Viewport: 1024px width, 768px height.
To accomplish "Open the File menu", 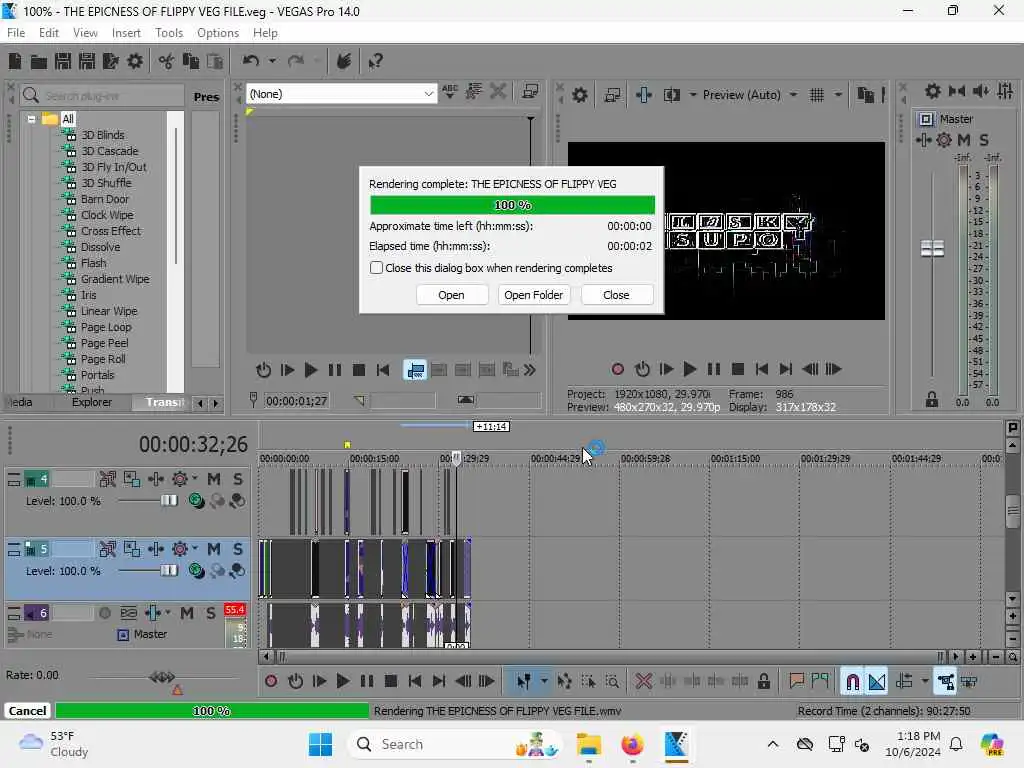I will point(16,33).
